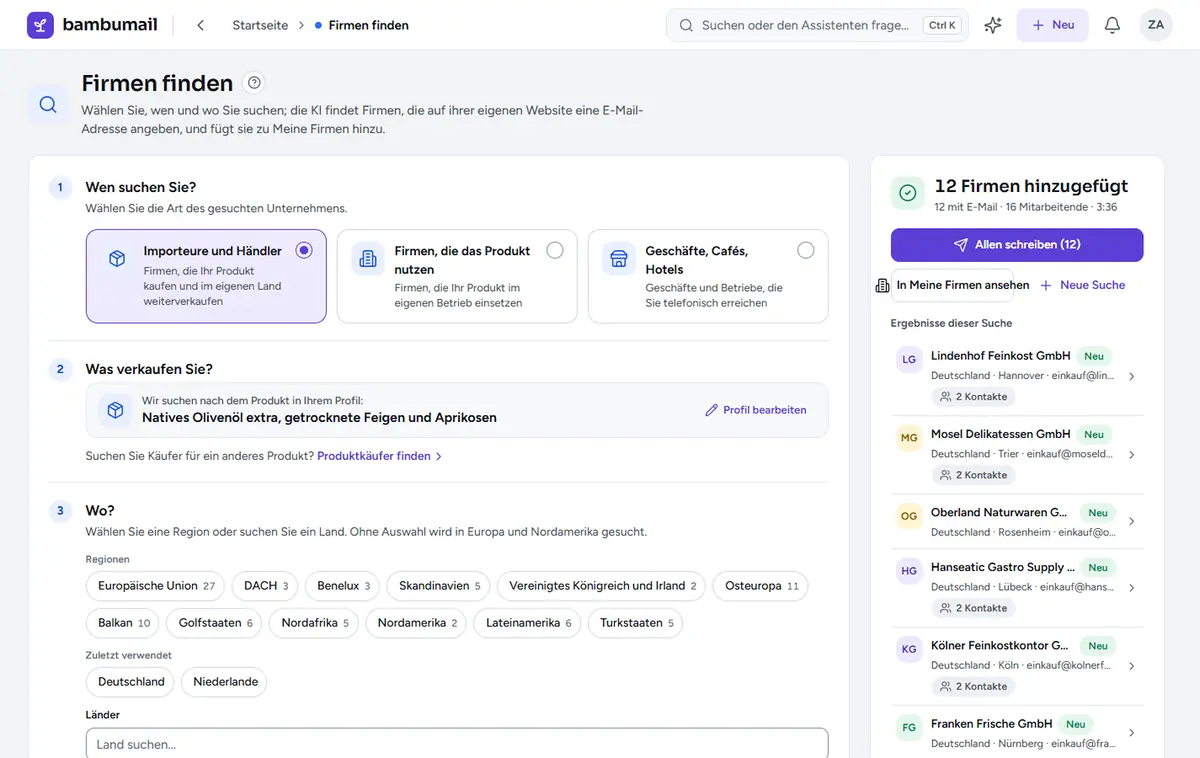
Task: Click the help question mark beside Firmen finden
Action: pos(254,83)
